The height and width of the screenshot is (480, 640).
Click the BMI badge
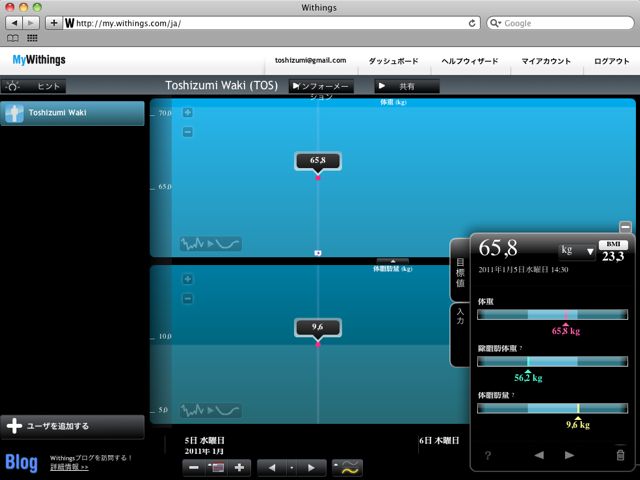click(x=613, y=244)
